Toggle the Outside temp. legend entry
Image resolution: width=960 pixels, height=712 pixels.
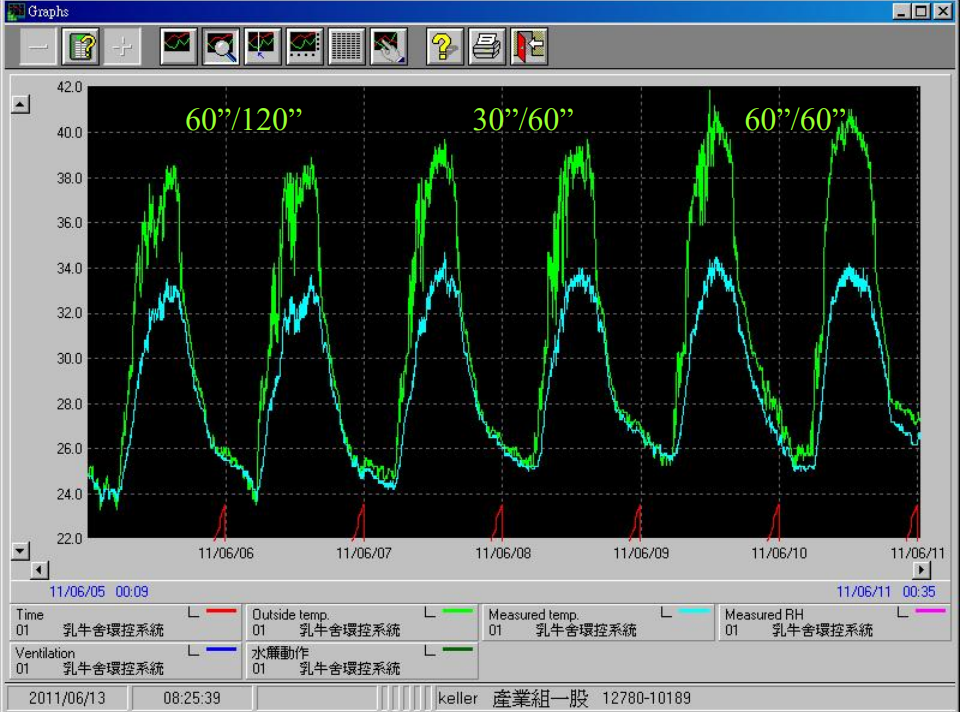(362, 622)
